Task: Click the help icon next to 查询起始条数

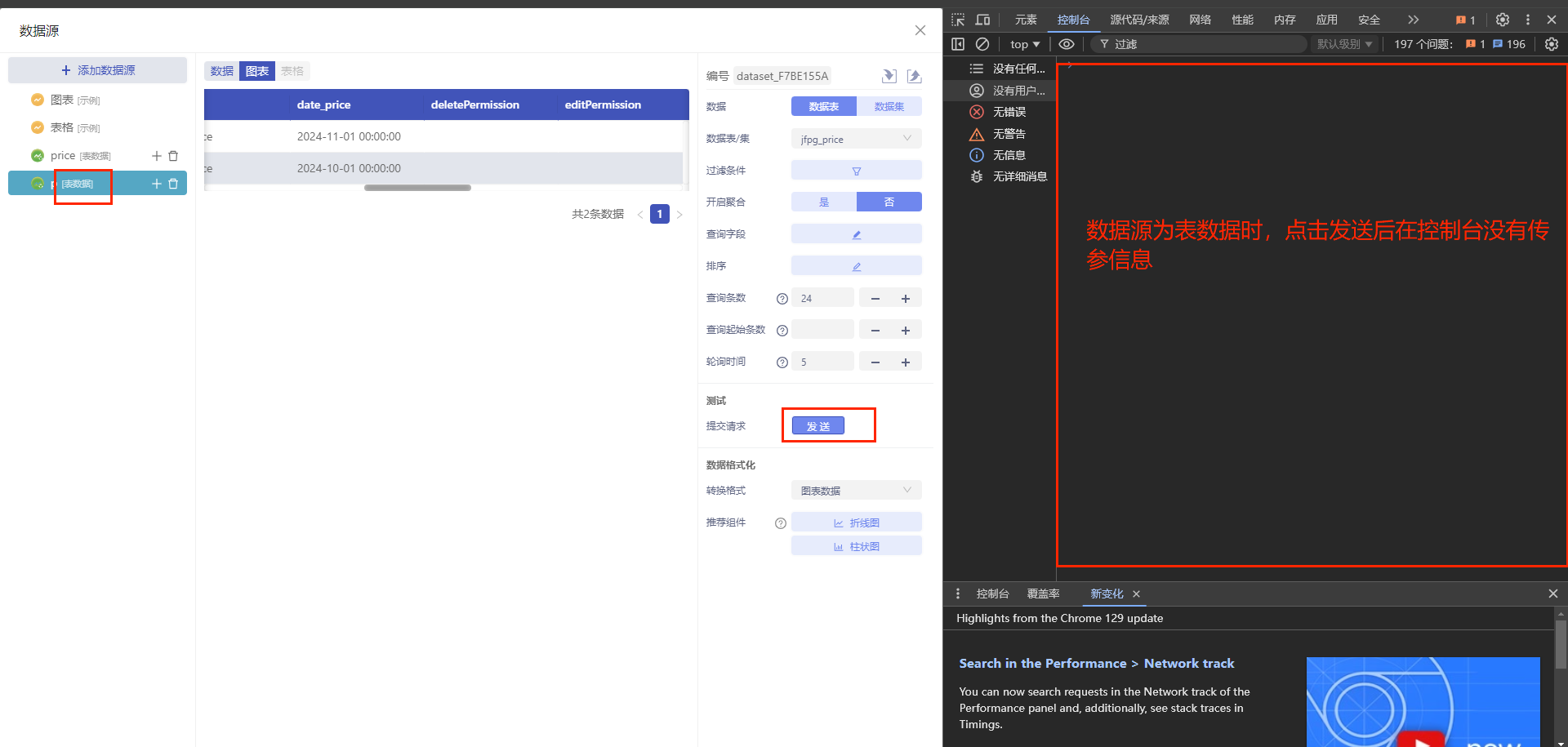Action: coord(782,331)
